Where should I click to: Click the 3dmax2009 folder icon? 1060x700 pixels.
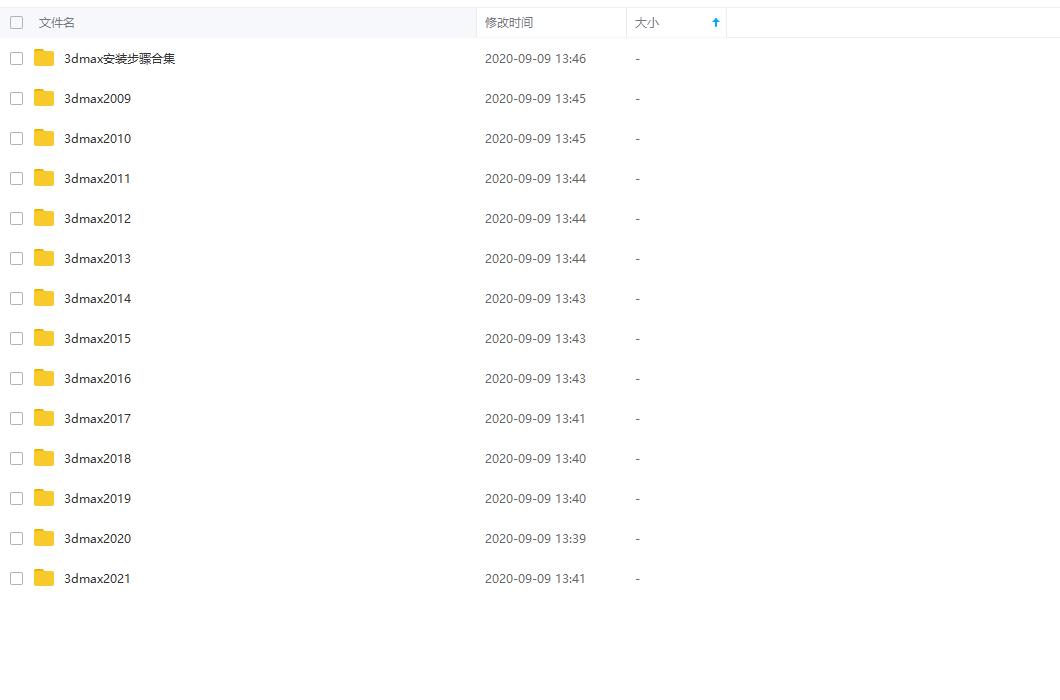[x=44, y=98]
